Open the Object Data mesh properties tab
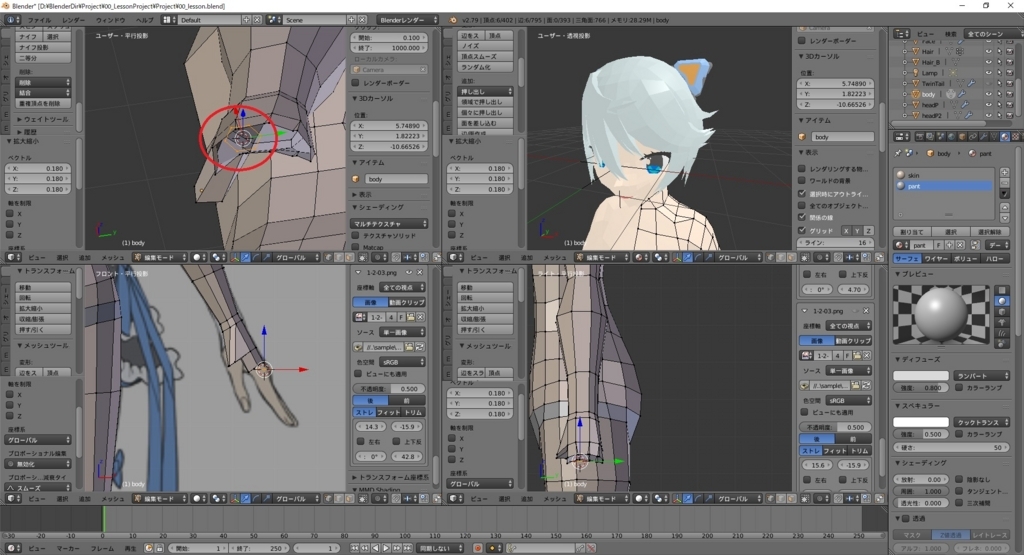 [x=994, y=136]
